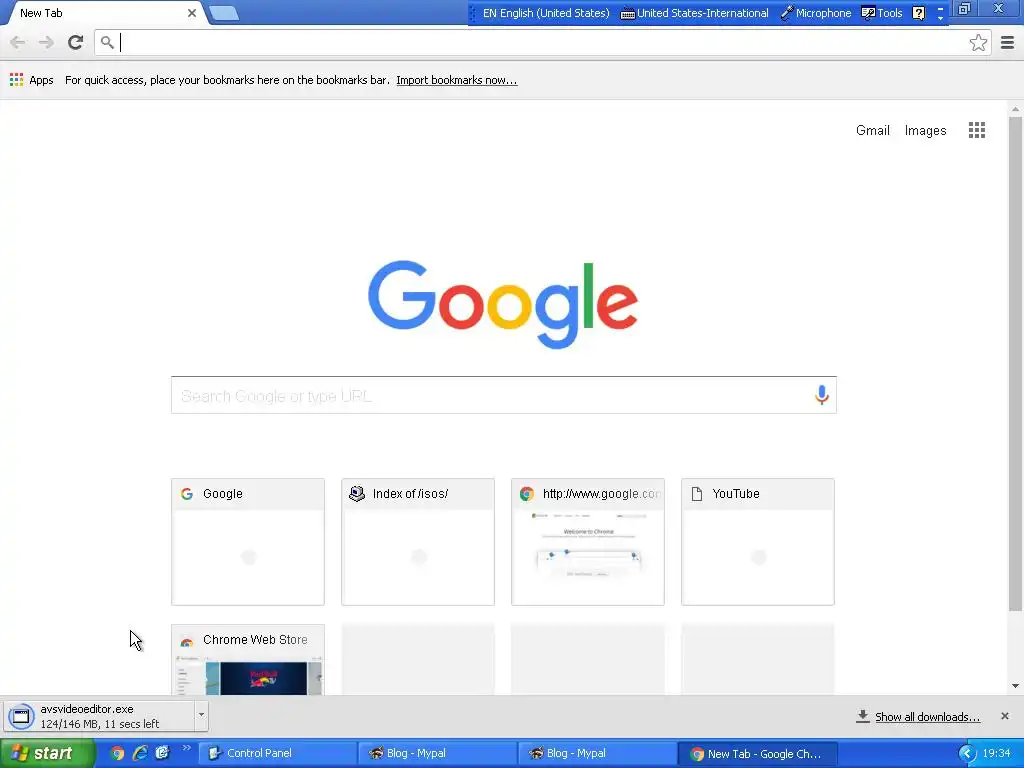Open the Chrome Web Store thumbnail

coord(248,660)
